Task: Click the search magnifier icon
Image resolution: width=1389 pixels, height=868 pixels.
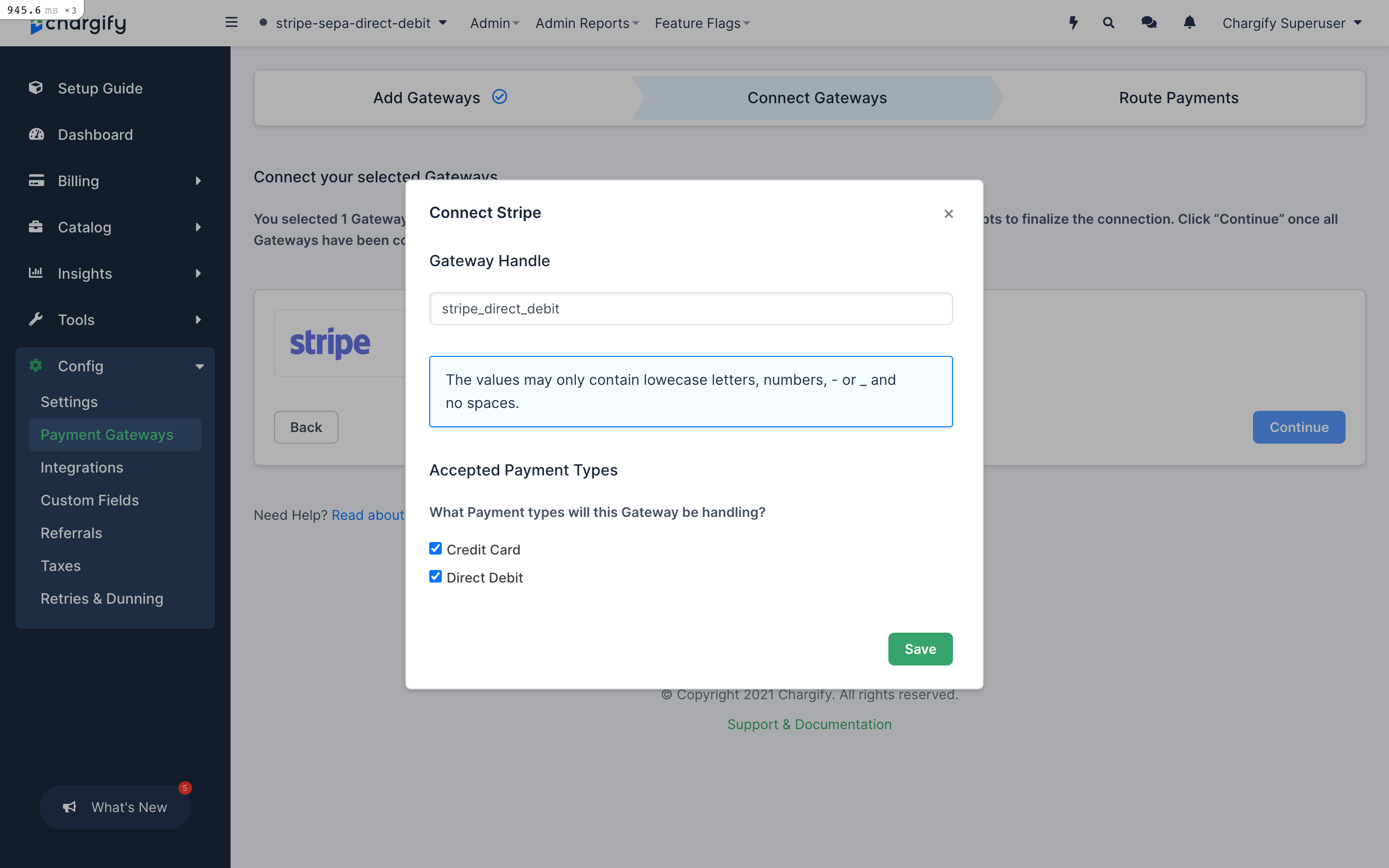Action: click(1108, 23)
